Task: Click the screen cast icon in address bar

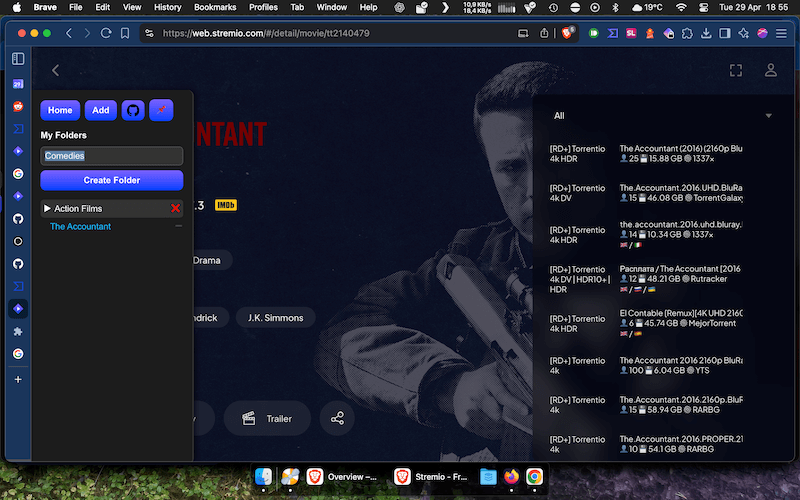Action: 523,33
